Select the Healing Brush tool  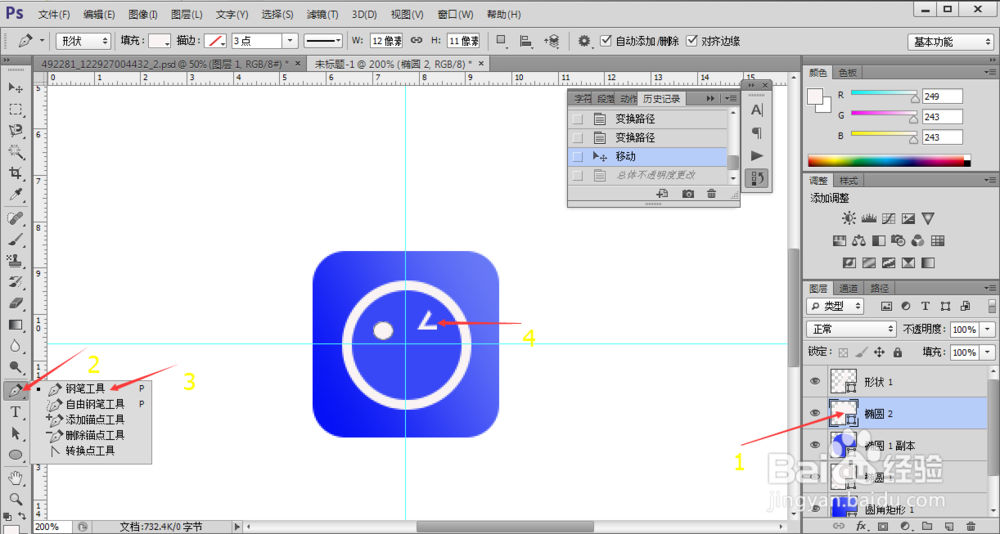[16, 219]
